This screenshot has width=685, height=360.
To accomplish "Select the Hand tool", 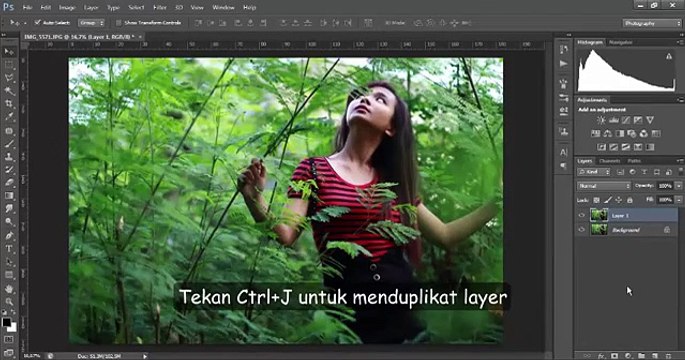I will coord(9,288).
